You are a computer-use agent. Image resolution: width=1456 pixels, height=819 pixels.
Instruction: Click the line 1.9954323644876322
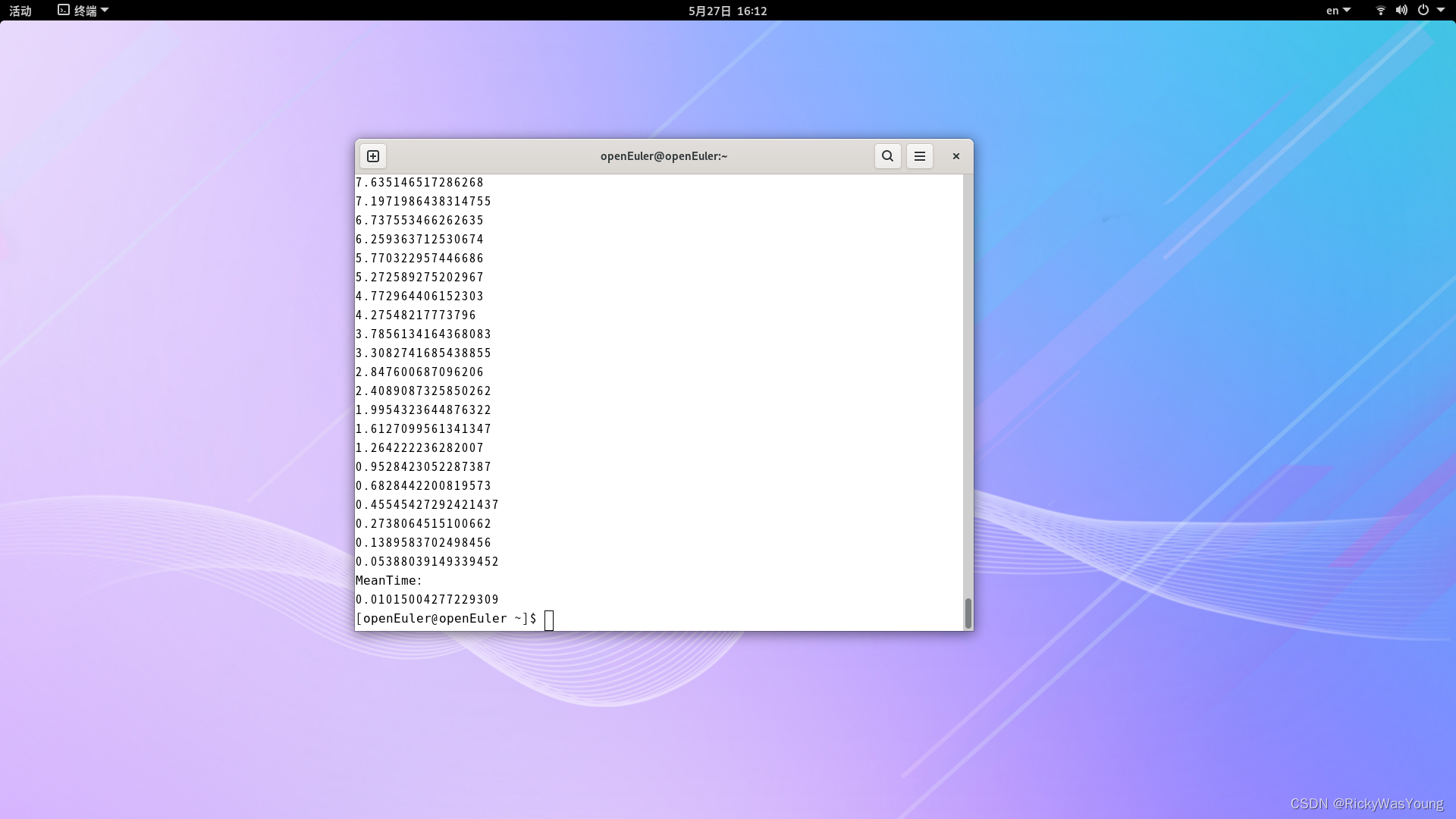423,409
